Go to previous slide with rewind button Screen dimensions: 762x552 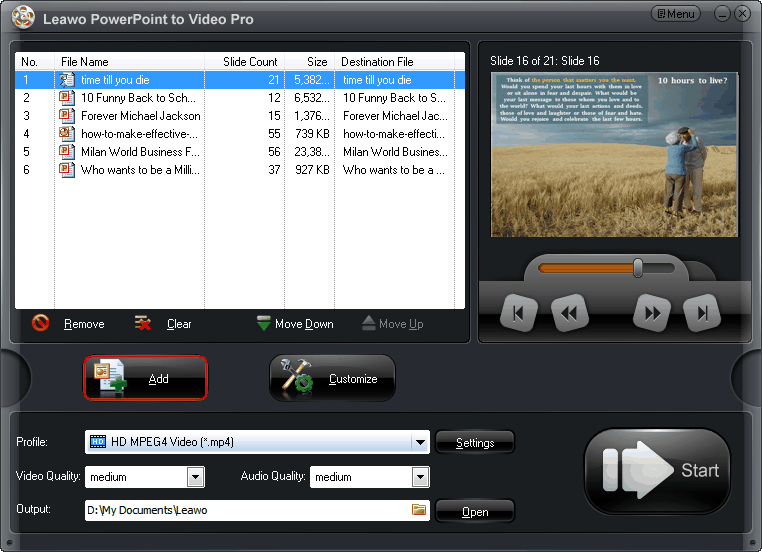point(569,313)
